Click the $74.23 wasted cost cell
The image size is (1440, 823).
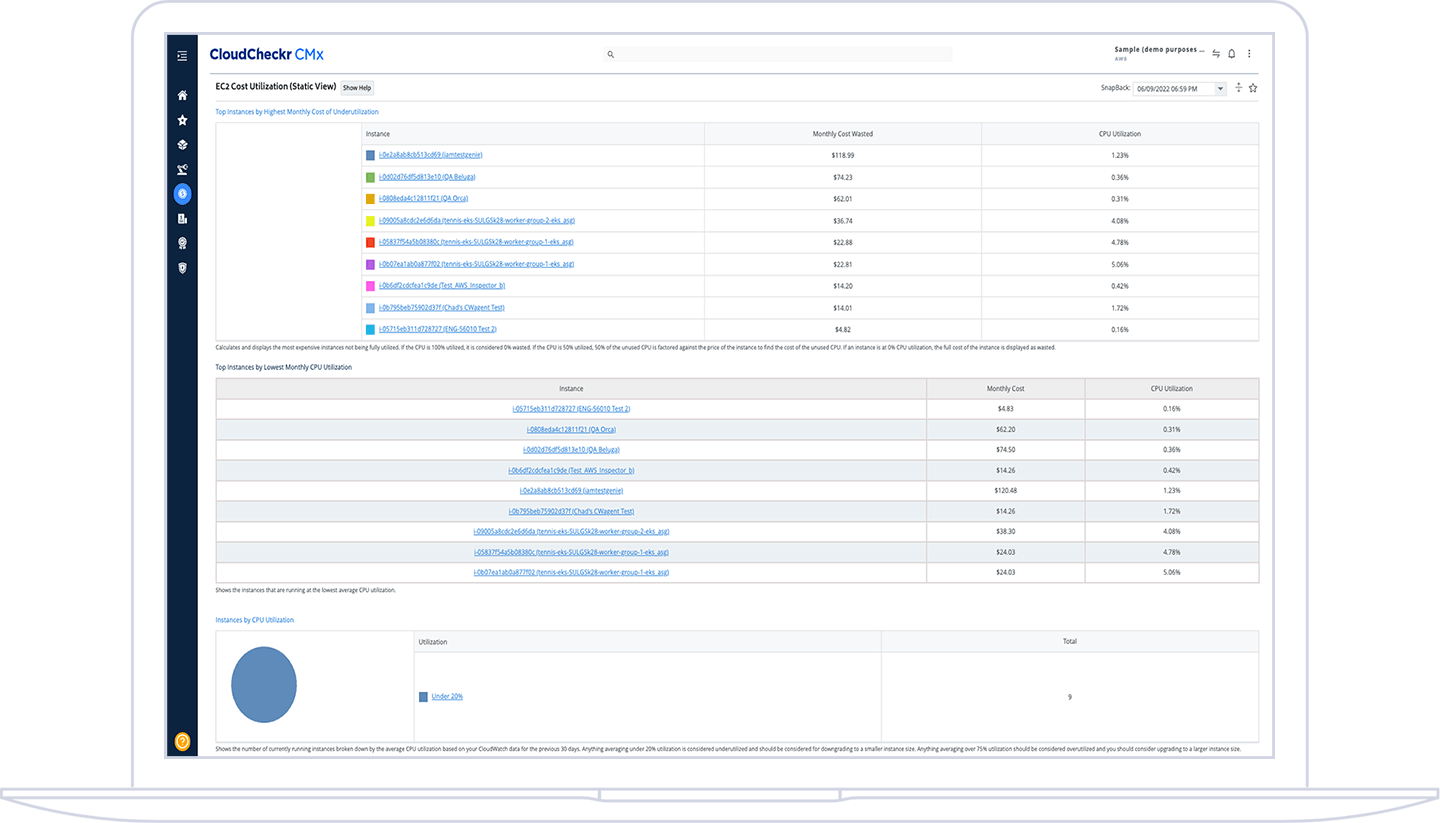click(x=842, y=177)
